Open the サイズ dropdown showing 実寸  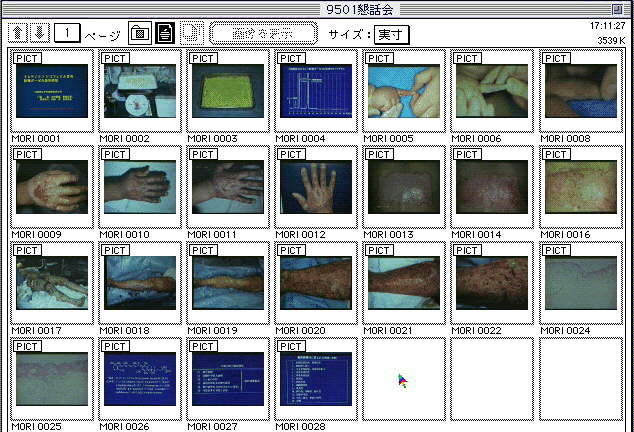point(390,35)
